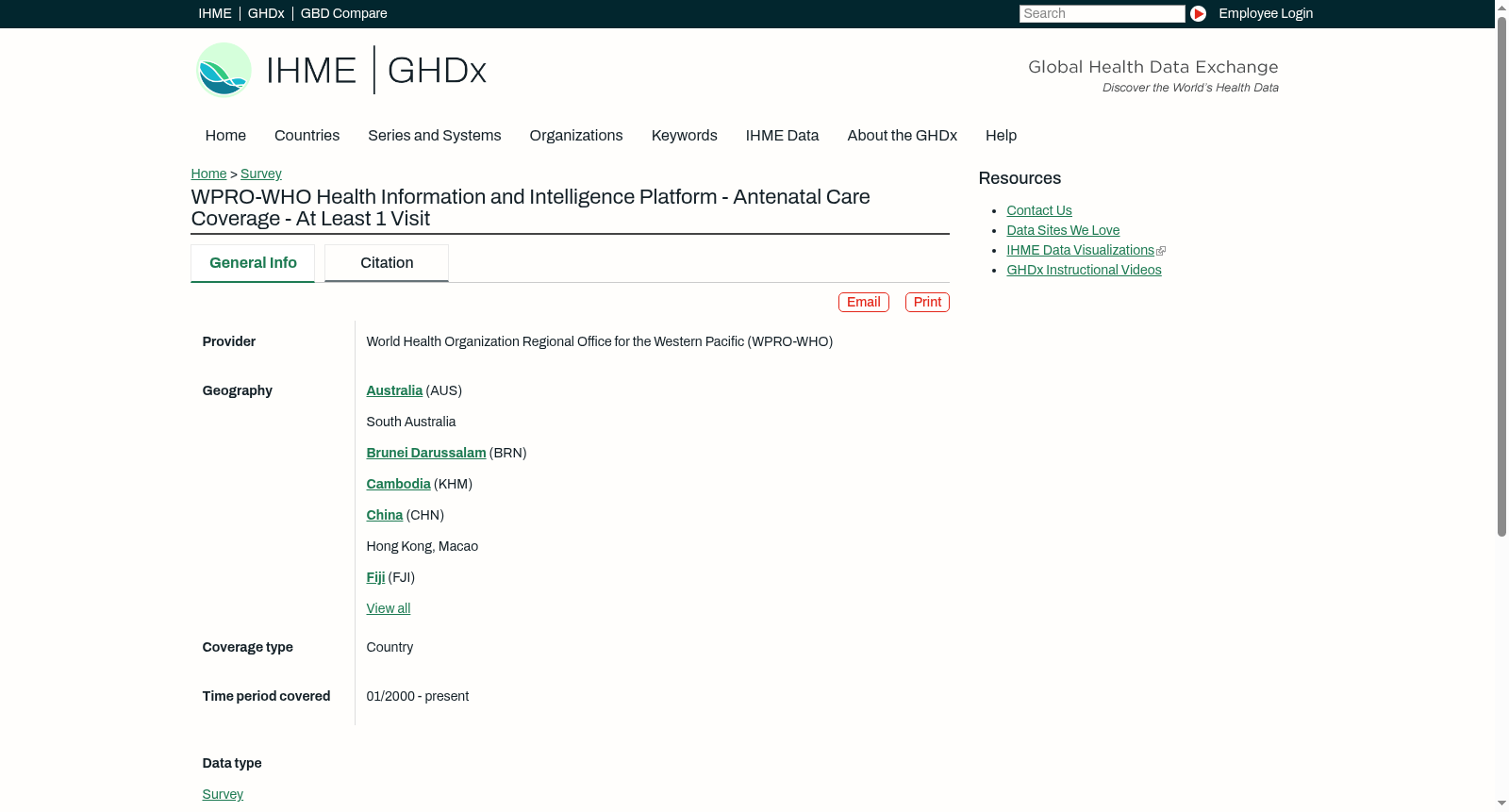Viewport: 1509px width, 812px height.
Task: Open the Brunei Darussalam link
Action: pos(426,453)
